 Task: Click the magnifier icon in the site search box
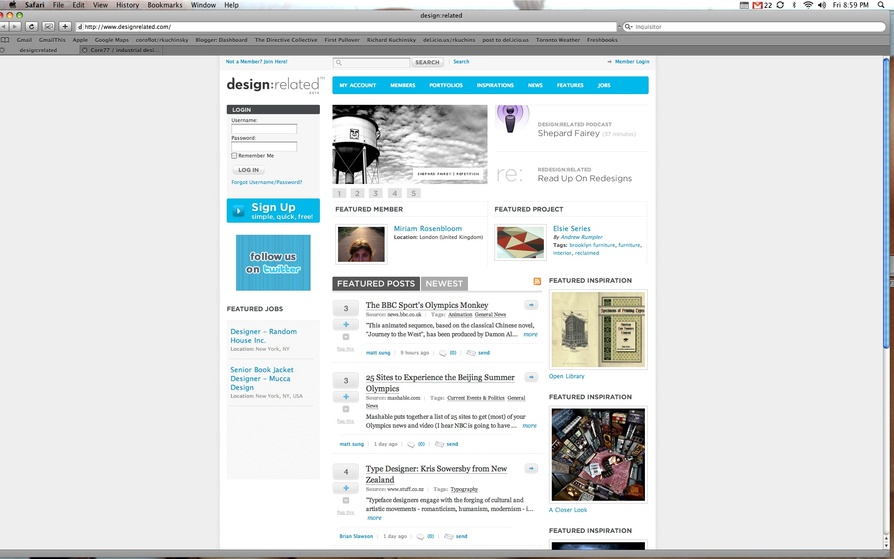point(339,63)
